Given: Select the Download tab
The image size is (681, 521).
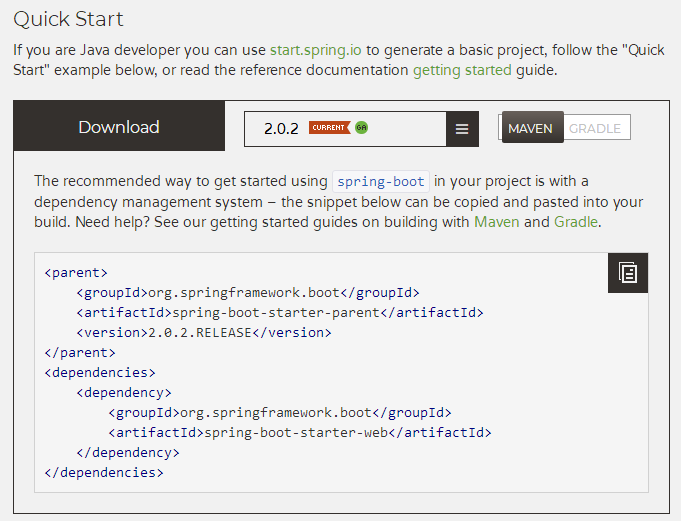Looking at the screenshot, I should point(119,127).
